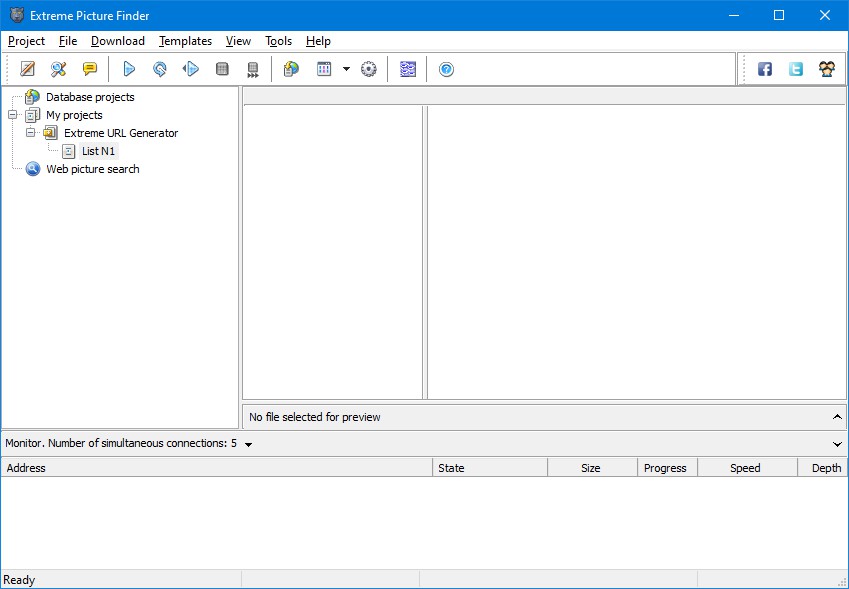Image resolution: width=849 pixels, height=589 pixels.
Task: Open the Tools menu
Action: [278, 41]
